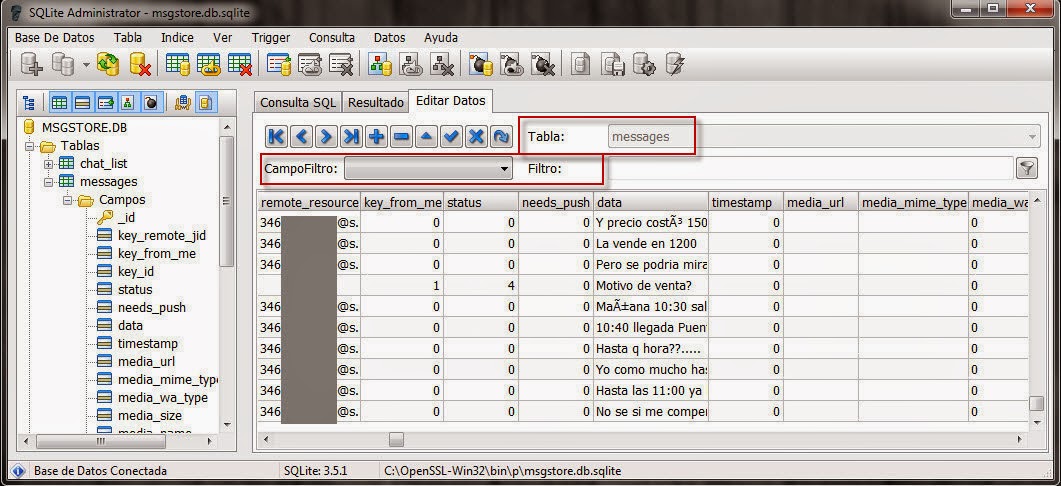Go to previous record arrow button
Viewport: 1061px width, 486px height.
click(301, 137)
